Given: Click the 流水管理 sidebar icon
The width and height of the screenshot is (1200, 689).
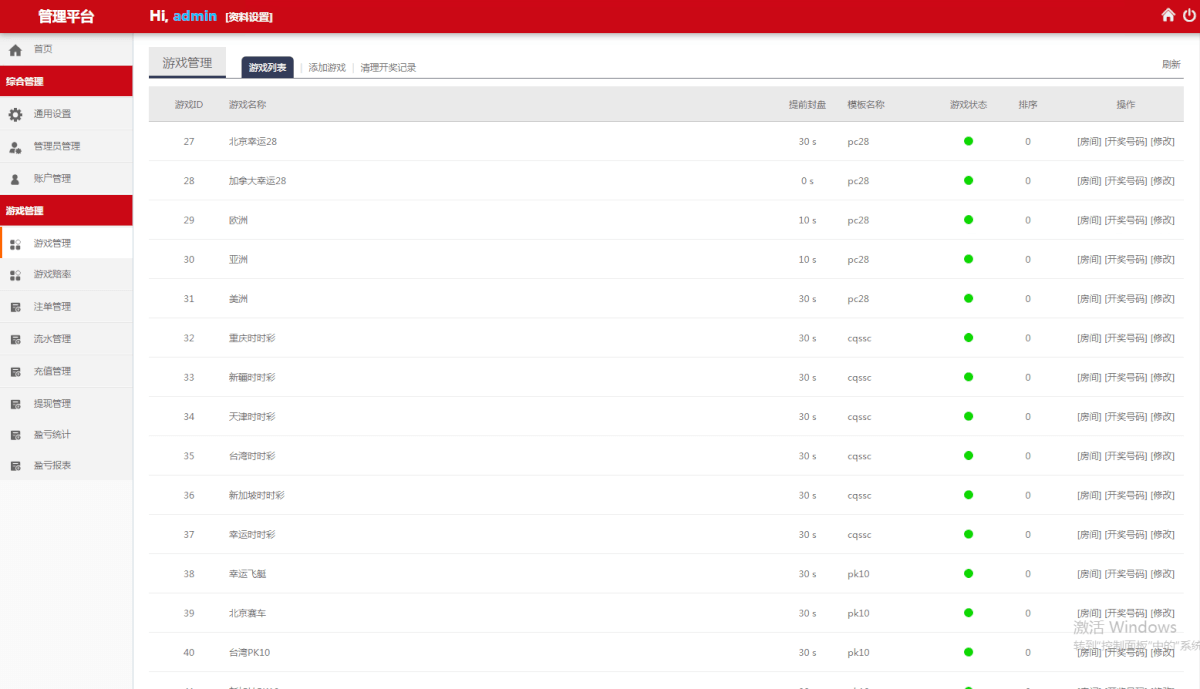Looking at the screenshot, I should click(15, 339).
